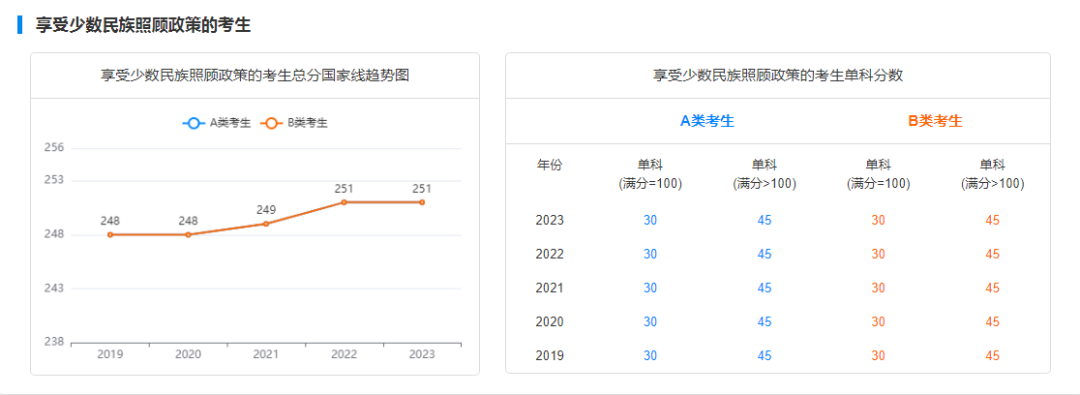Viewport: 1080px width, 395px height.
Task: Click the chart x-axis label 2021
Action: 266,354
